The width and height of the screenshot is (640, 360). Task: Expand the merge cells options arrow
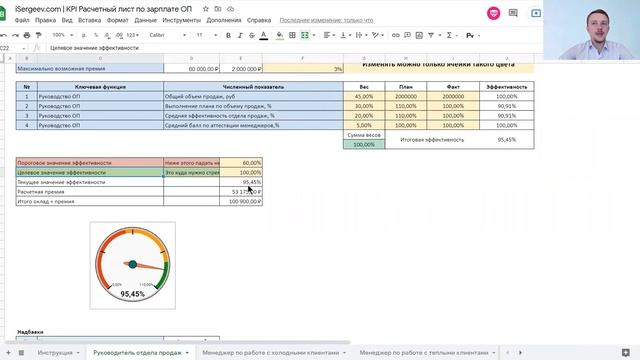click(x=314, y=36)
